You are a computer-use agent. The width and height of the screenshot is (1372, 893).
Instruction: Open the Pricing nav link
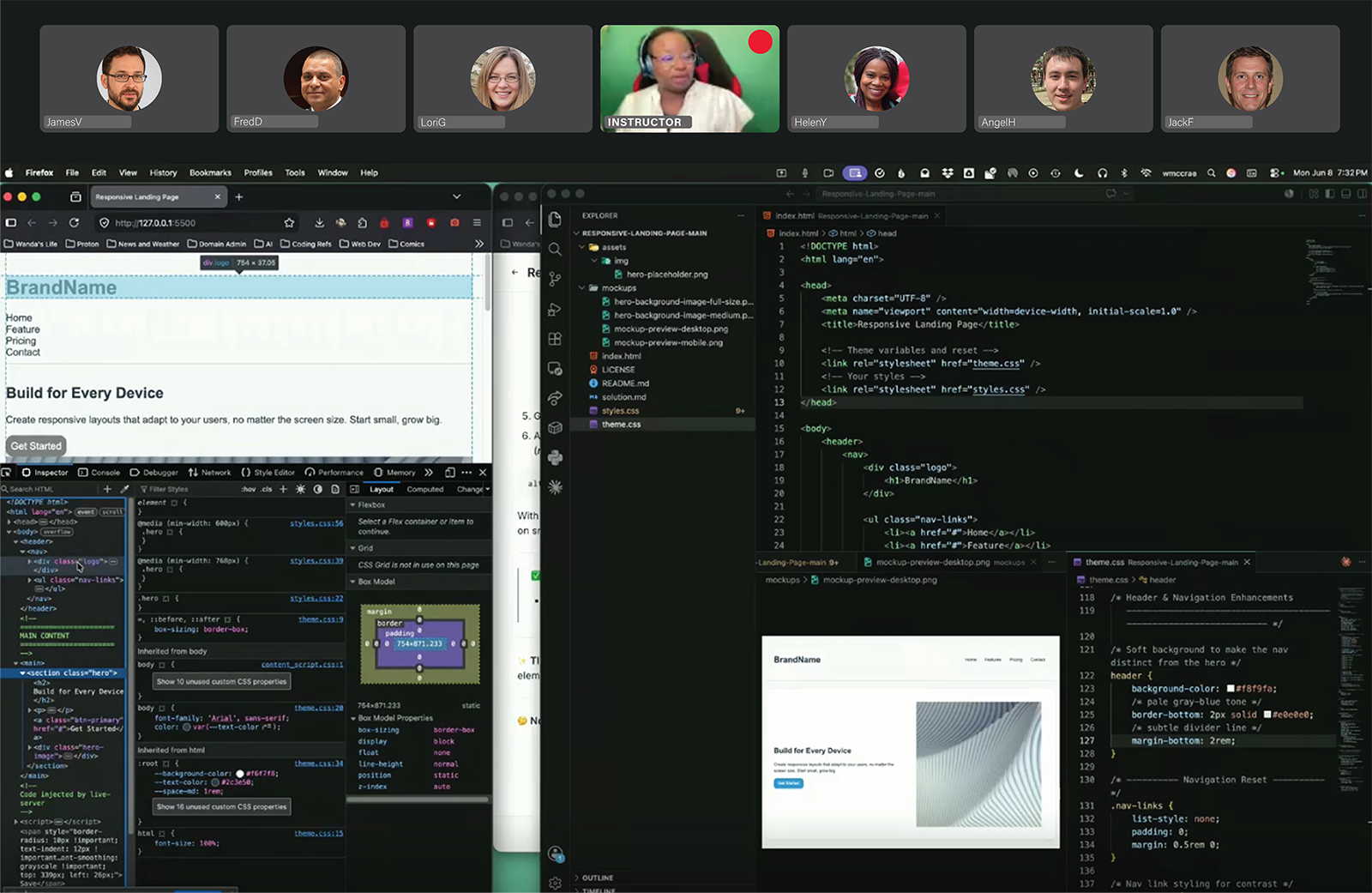[x=21, y=341]
